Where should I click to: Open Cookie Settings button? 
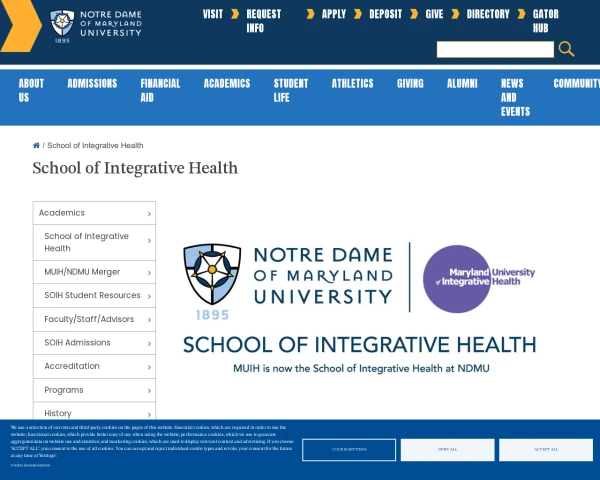point(348,449)
